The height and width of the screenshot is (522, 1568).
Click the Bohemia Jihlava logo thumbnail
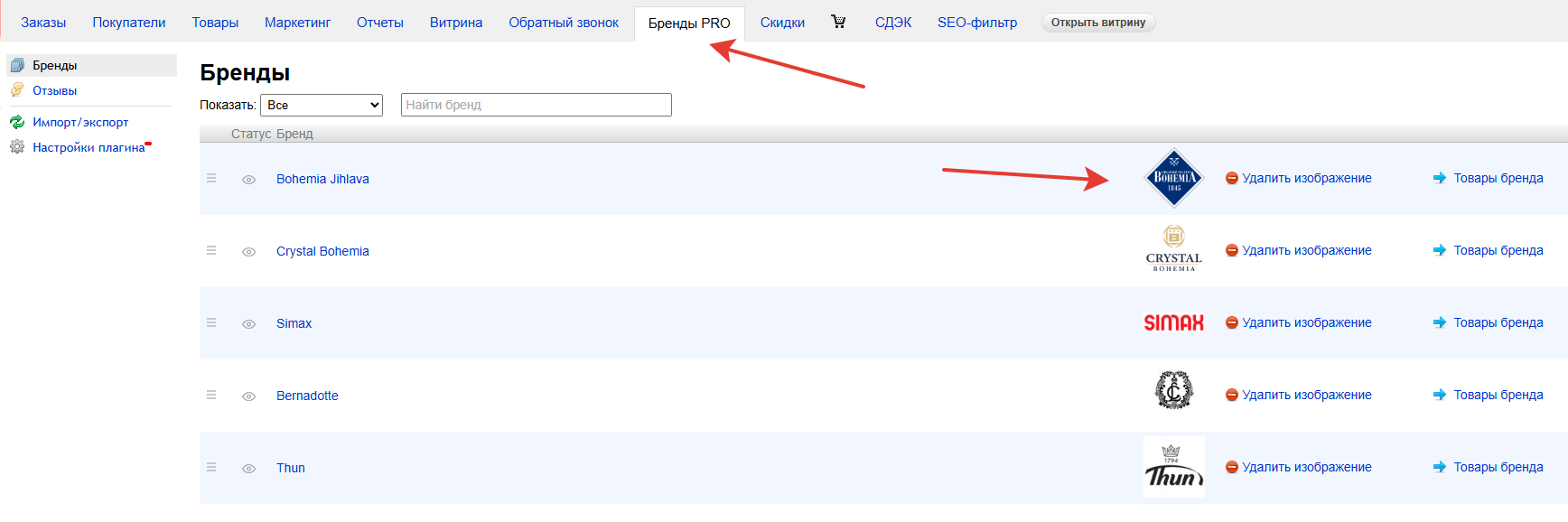(1173, 178)
